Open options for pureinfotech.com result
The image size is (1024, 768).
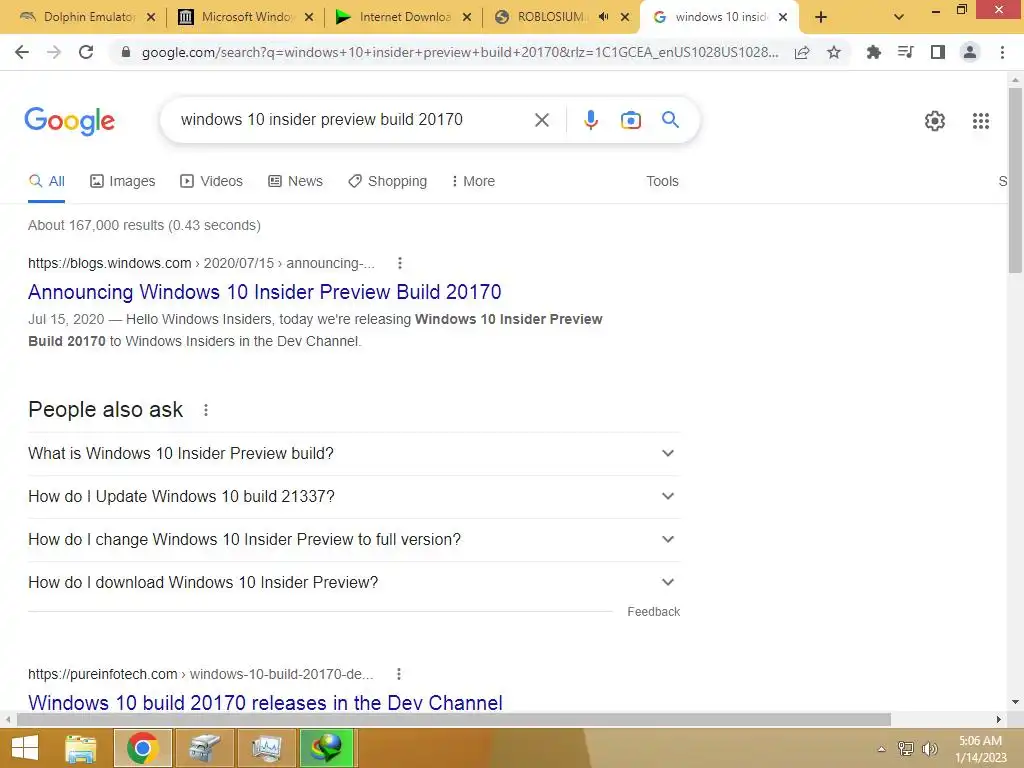click(x=398, y=674)
